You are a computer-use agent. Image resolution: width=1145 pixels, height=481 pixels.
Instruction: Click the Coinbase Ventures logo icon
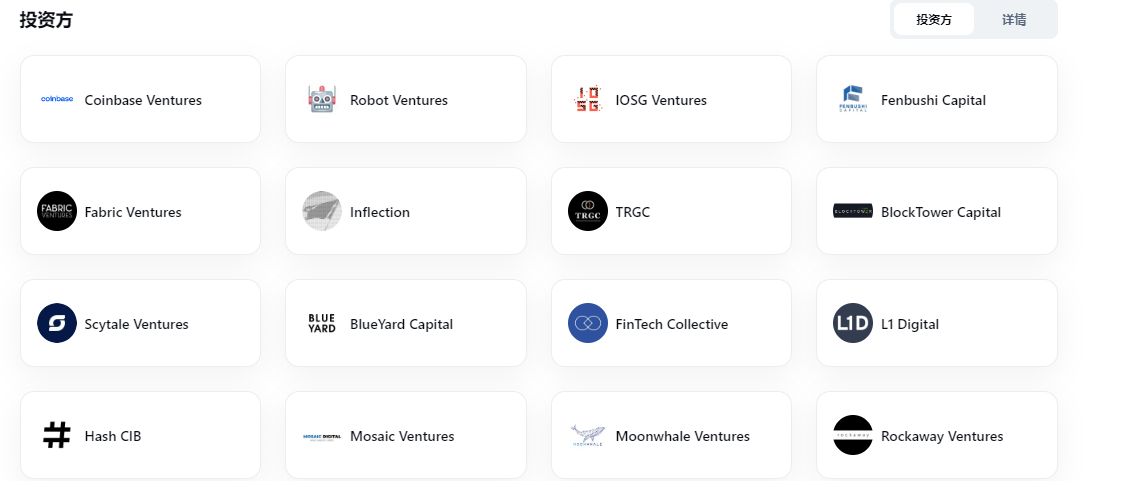tap(57, 99)
